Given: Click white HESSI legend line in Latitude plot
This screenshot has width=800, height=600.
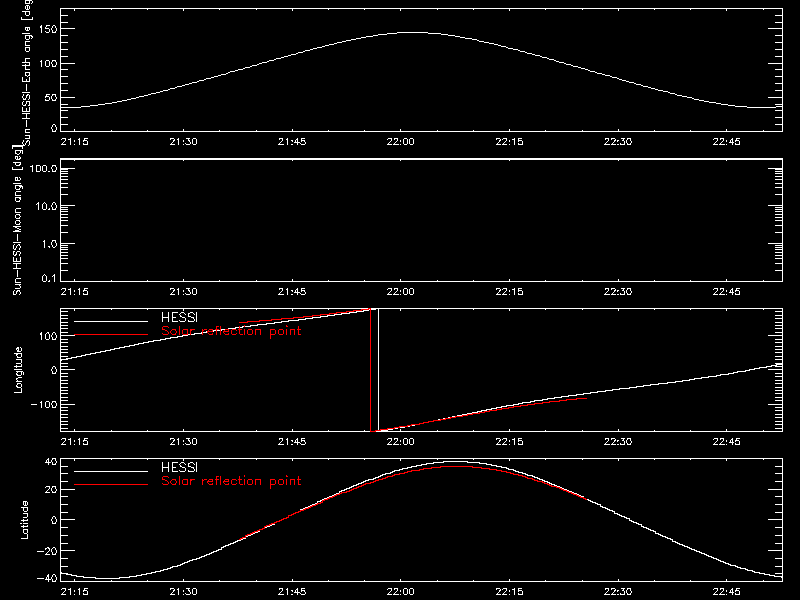Looking at the screenshot, I should (x=111, y=471).
